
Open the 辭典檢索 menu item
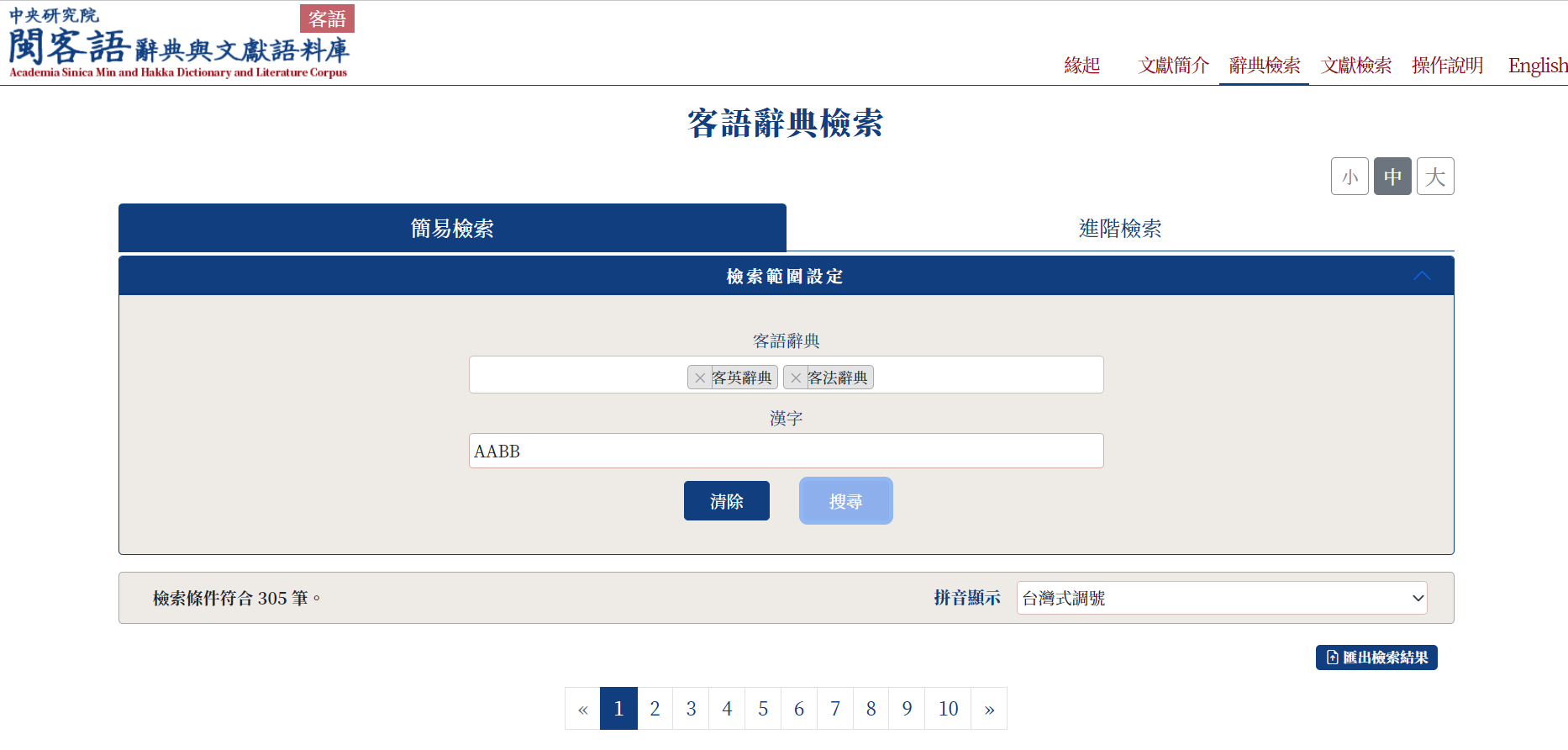(1265, 66)
